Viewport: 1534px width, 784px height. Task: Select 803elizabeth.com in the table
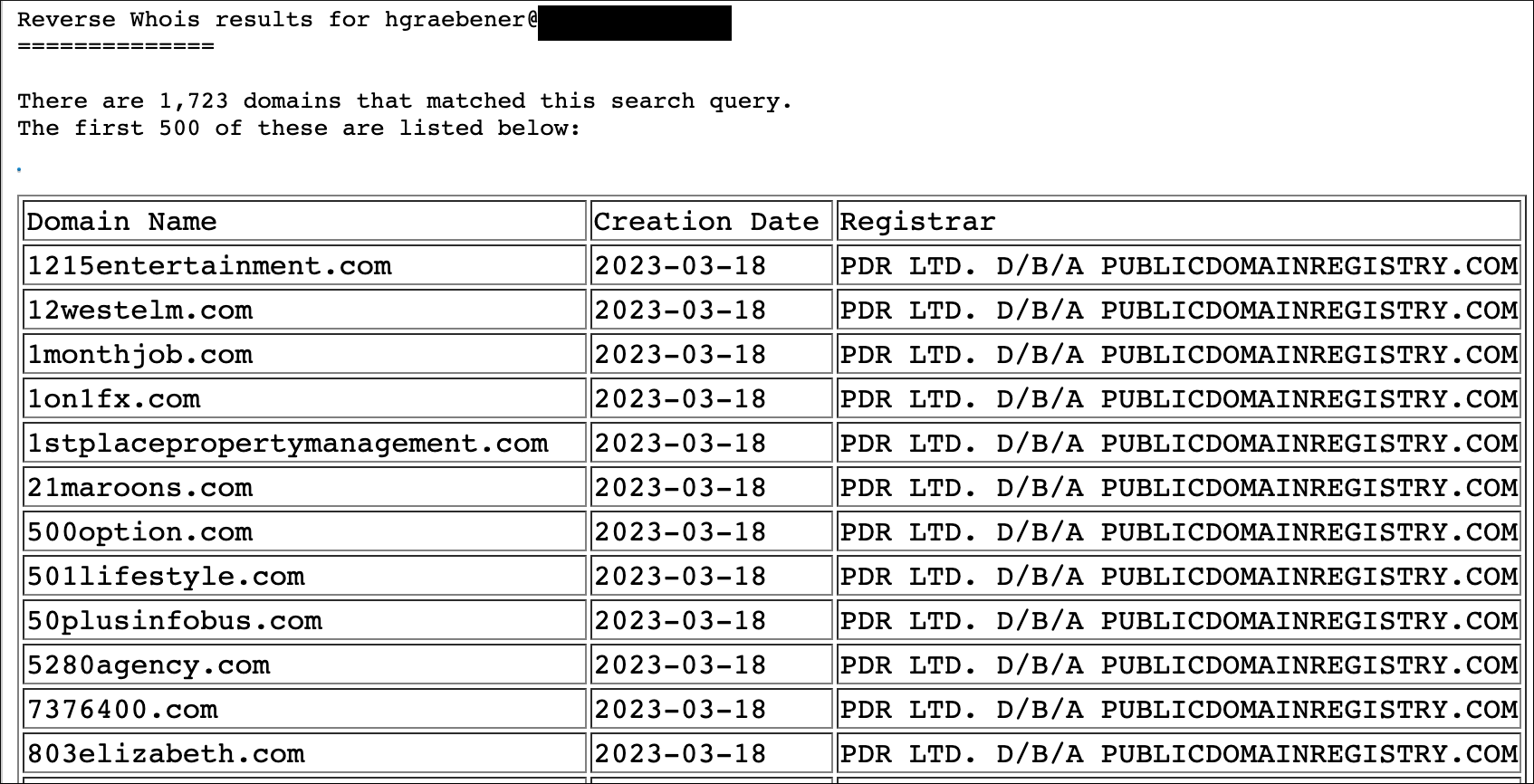(166, 754)
